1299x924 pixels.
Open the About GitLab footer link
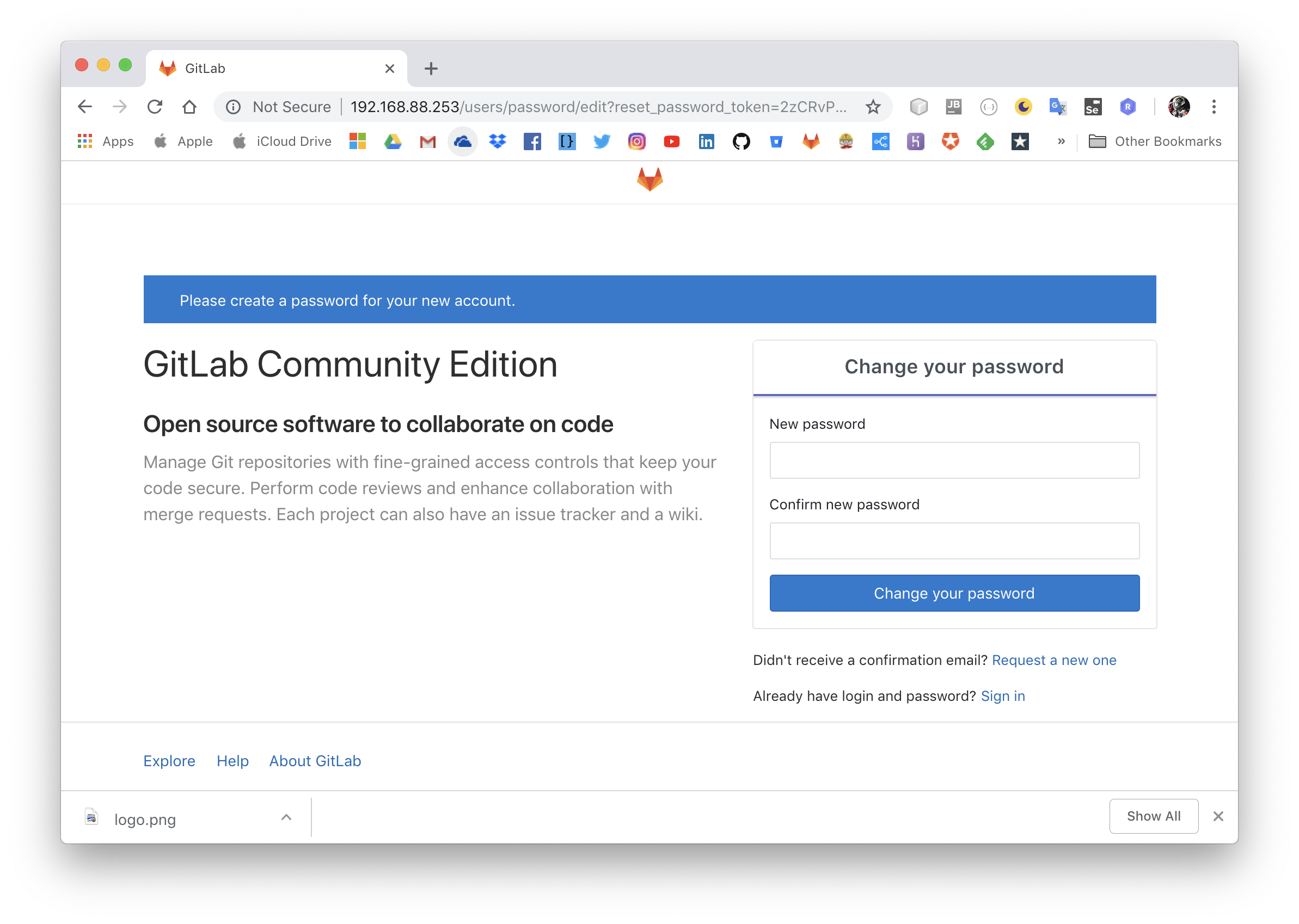[x=315, y=761]
